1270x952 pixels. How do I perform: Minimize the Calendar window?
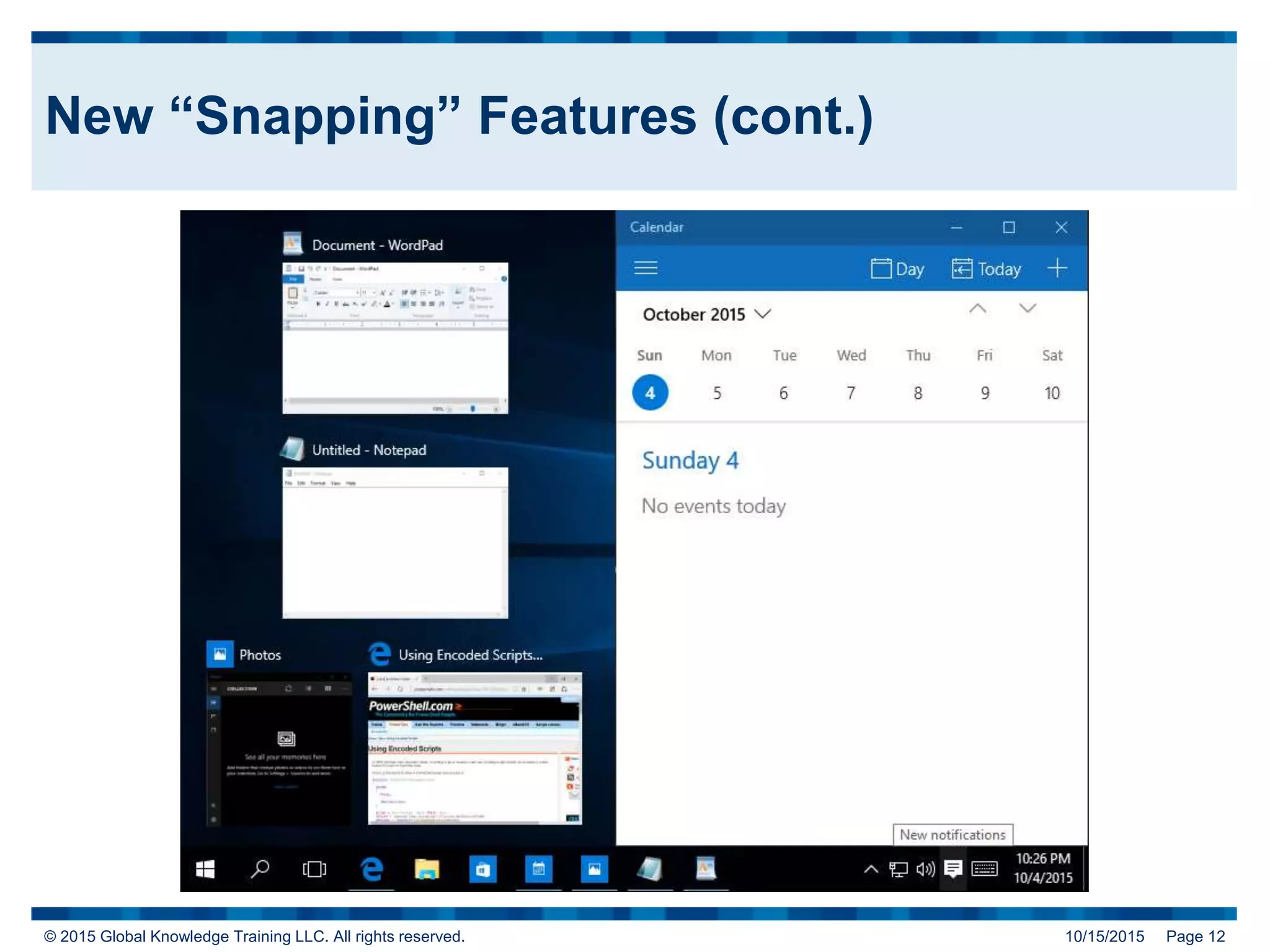956,227
